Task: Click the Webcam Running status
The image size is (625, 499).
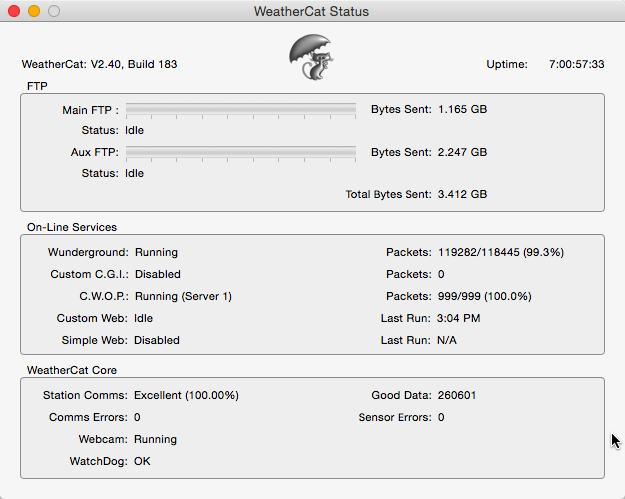Action: 155,439
